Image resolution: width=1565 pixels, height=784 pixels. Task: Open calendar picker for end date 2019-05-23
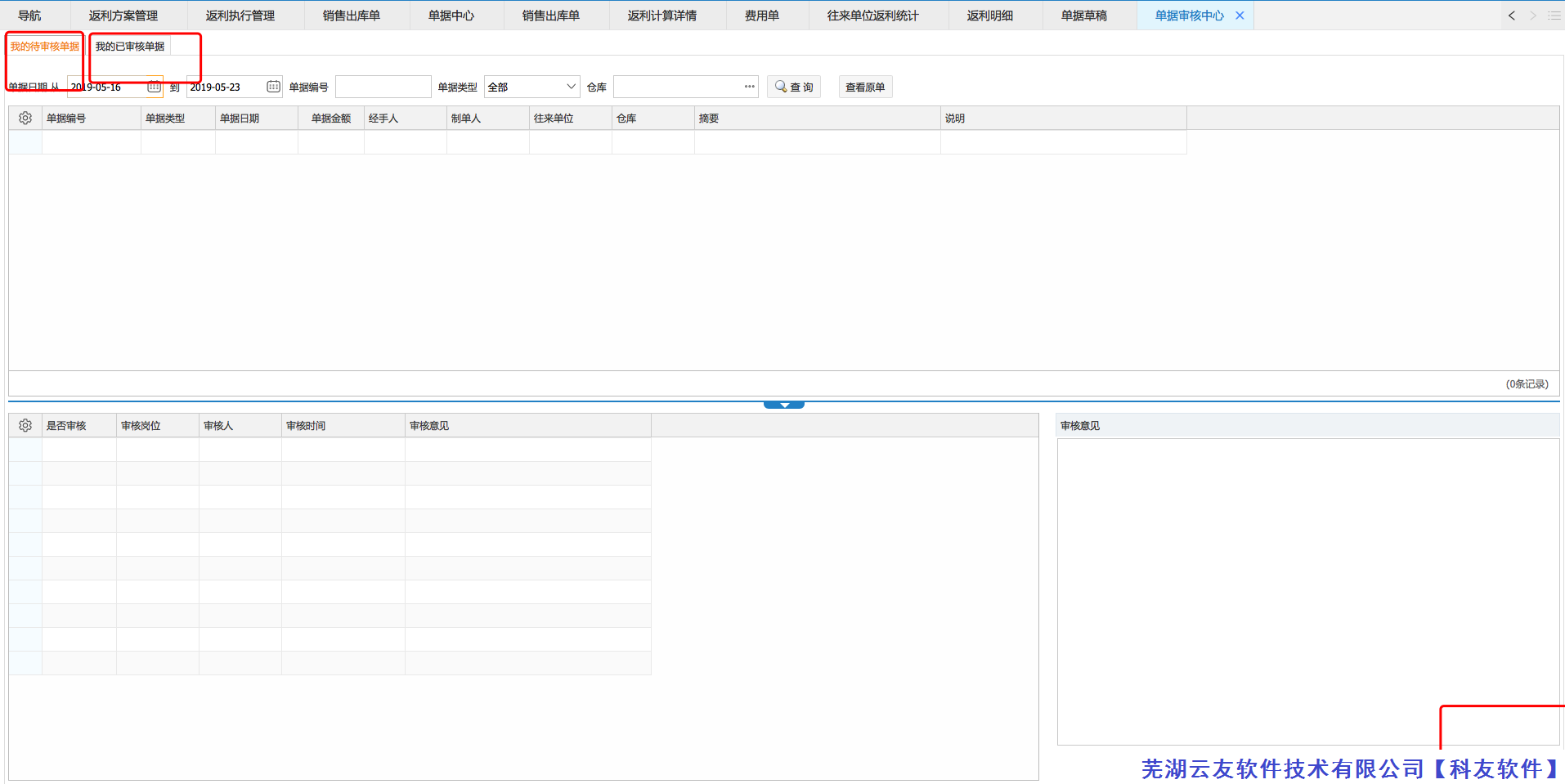273,87
